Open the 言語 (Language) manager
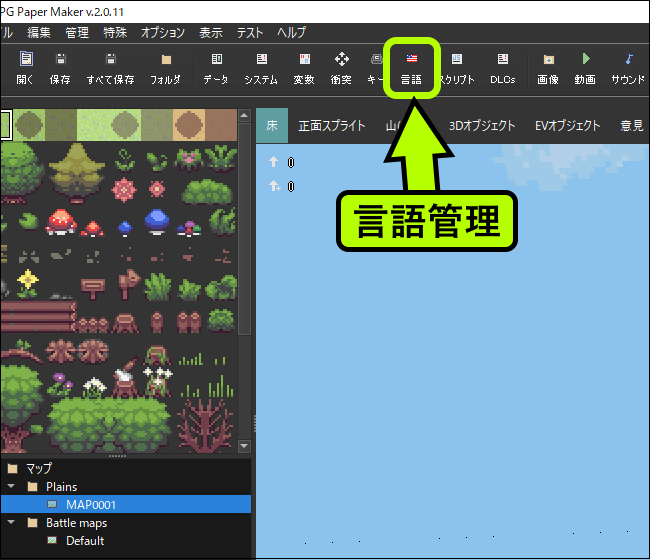 (x=411, y=68)
